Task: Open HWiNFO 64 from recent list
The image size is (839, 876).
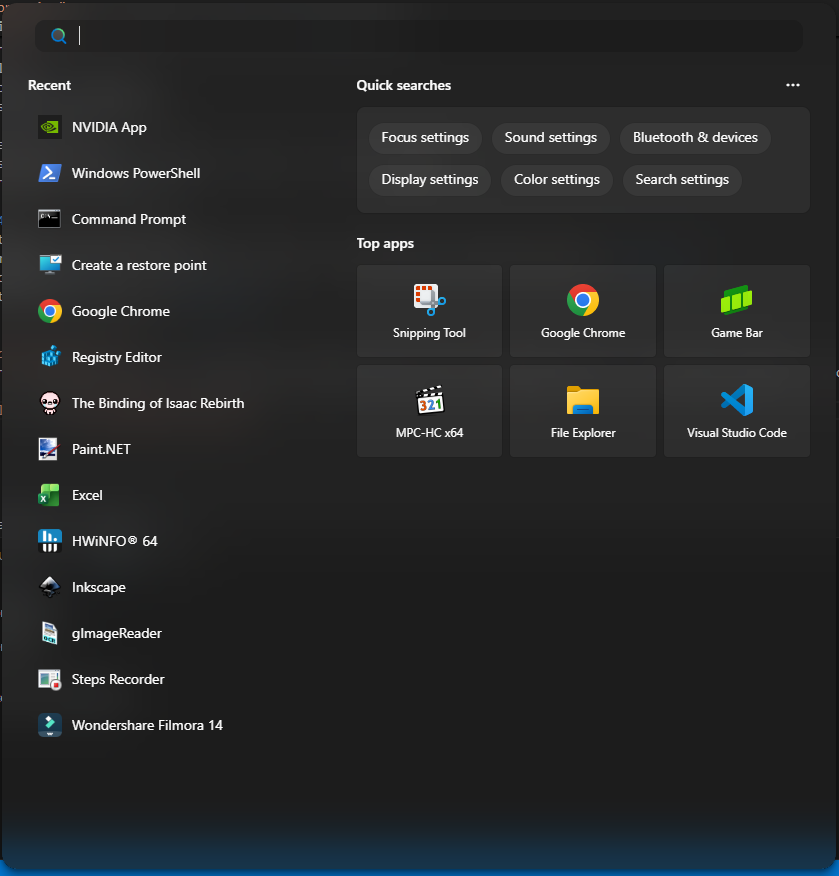Action: click(x=114, y=541)
